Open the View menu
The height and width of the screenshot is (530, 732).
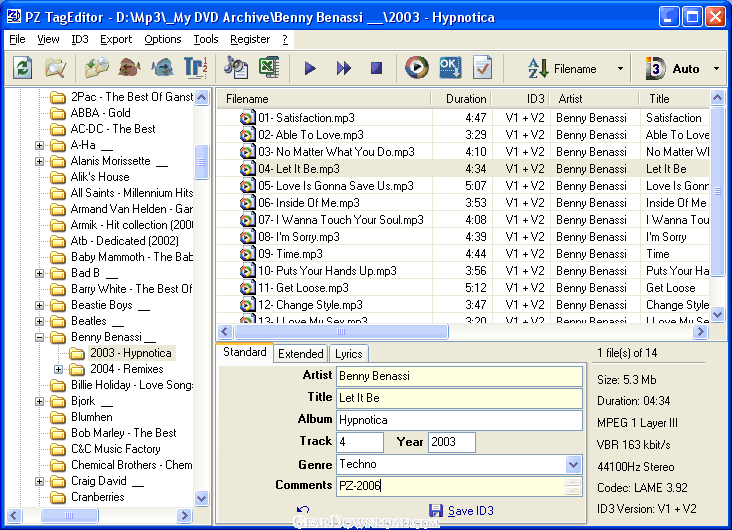[48, 39]
